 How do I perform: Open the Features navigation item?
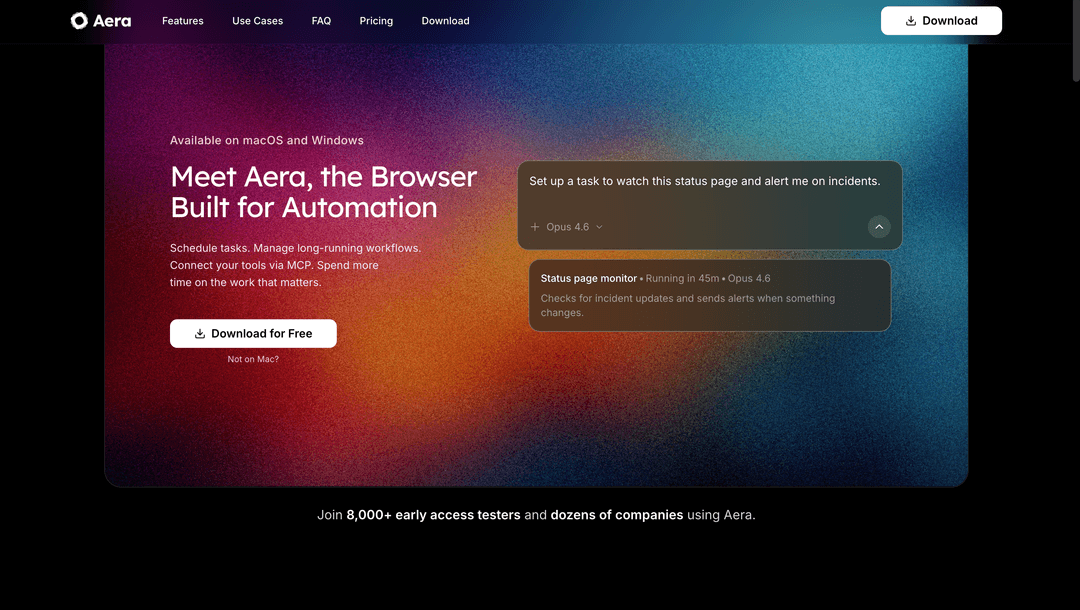tap(182, 20)
